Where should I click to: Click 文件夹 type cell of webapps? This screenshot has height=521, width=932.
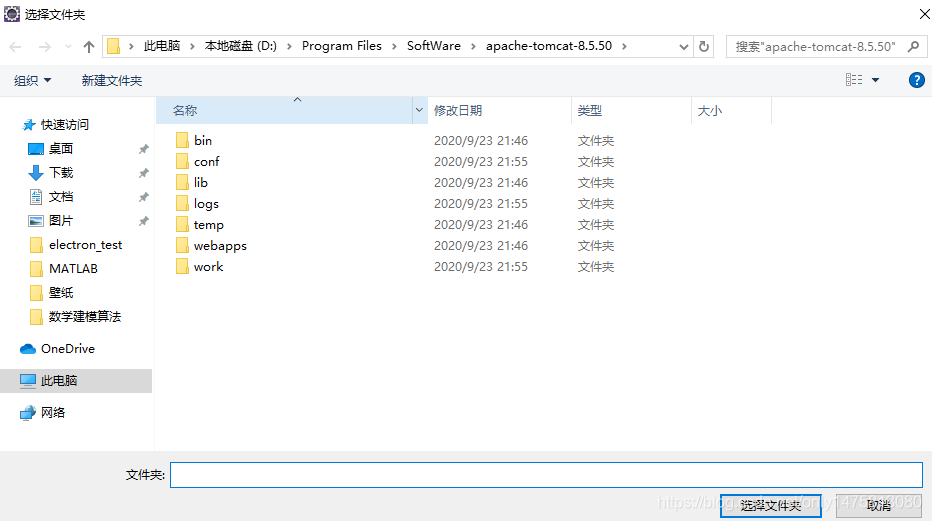[596, 245]
